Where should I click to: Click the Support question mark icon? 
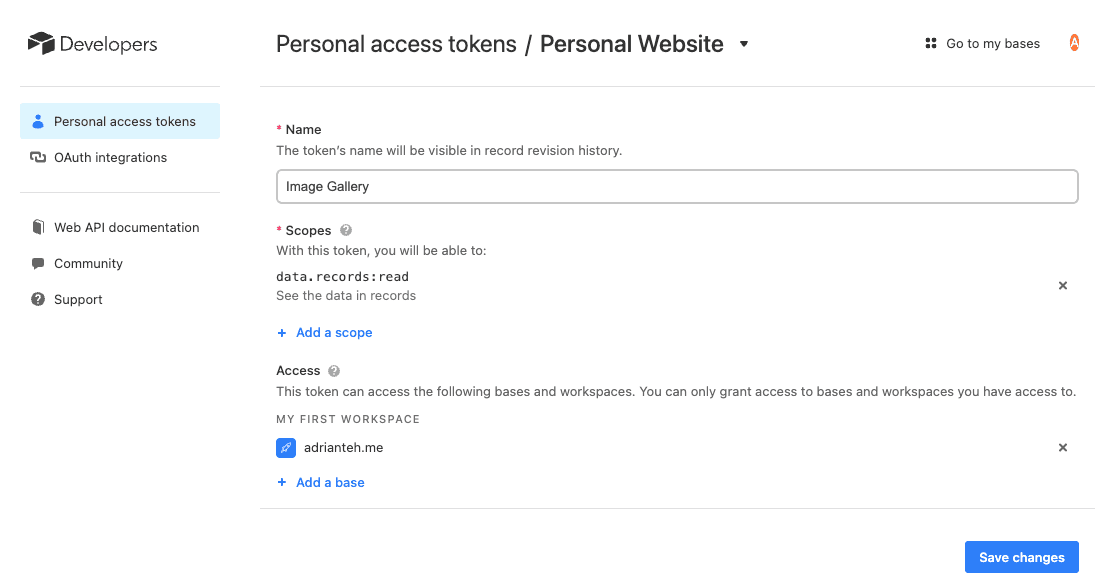pyautogui.click(x=38, y=300)
